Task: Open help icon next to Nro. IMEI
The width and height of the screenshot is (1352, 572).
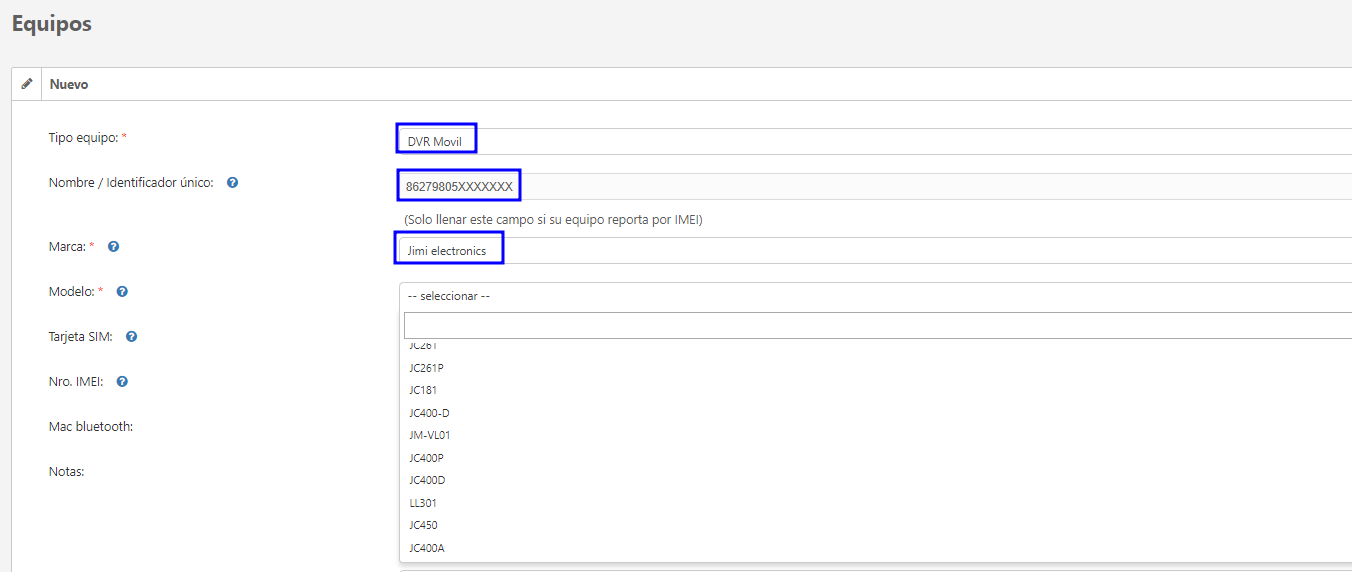Action: [122, 382]
